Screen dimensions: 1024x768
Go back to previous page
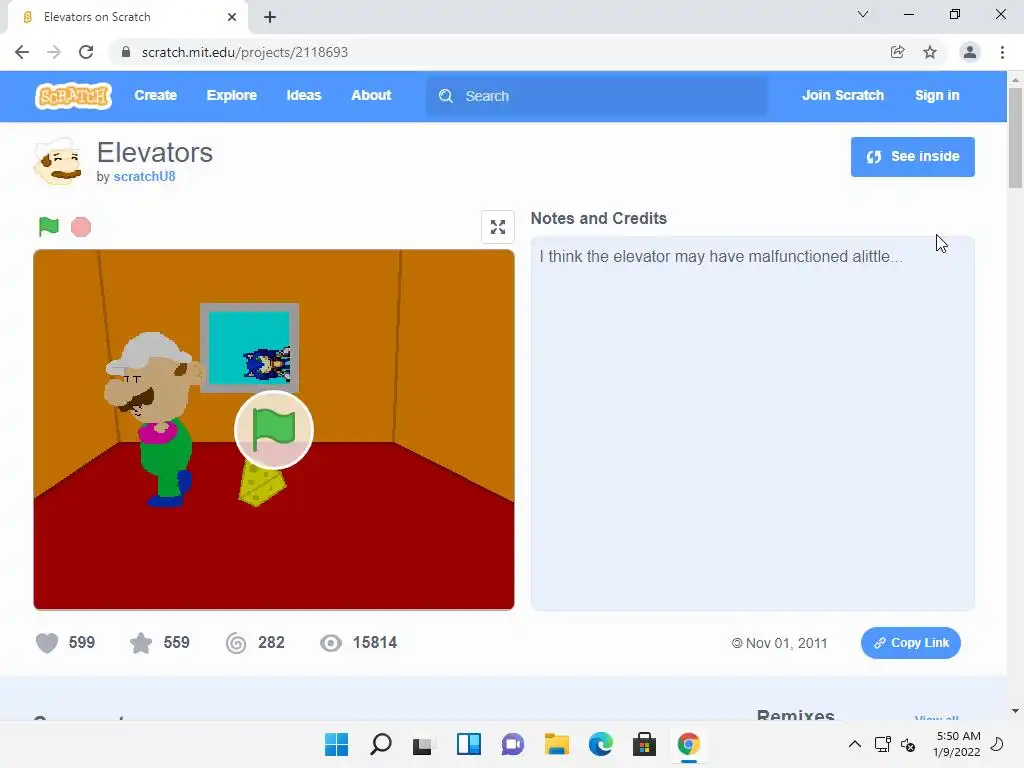pos(22,52)
